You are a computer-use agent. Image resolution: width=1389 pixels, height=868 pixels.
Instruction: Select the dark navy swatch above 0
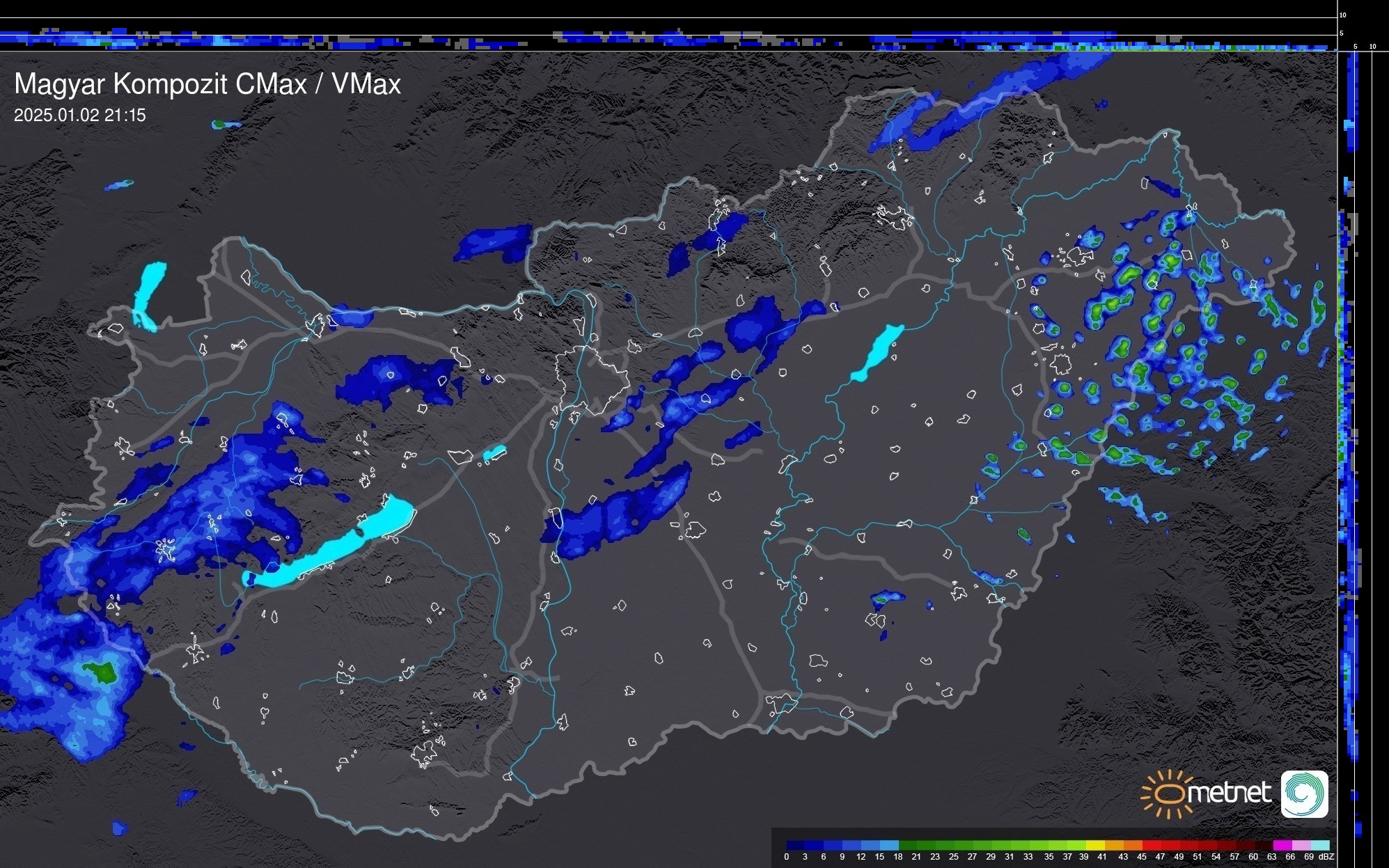795,845
